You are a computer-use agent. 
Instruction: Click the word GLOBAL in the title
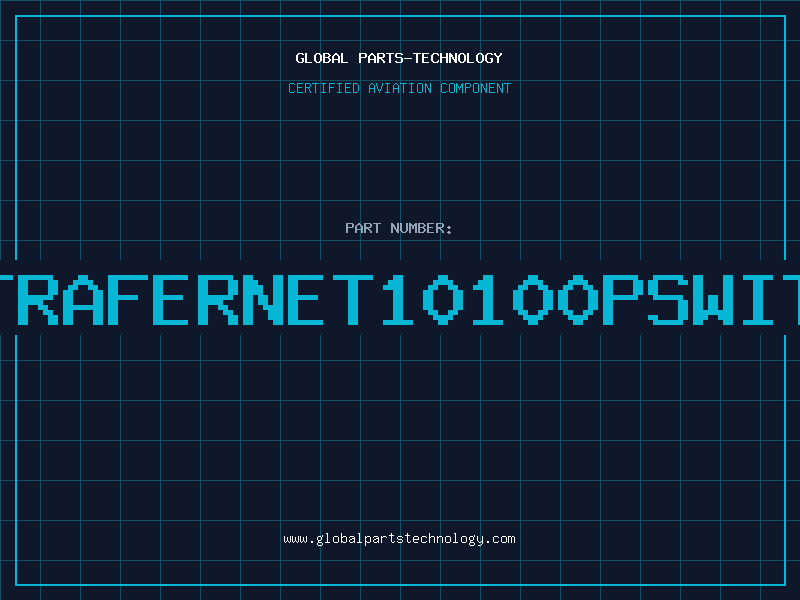click(x=322, y=58)
